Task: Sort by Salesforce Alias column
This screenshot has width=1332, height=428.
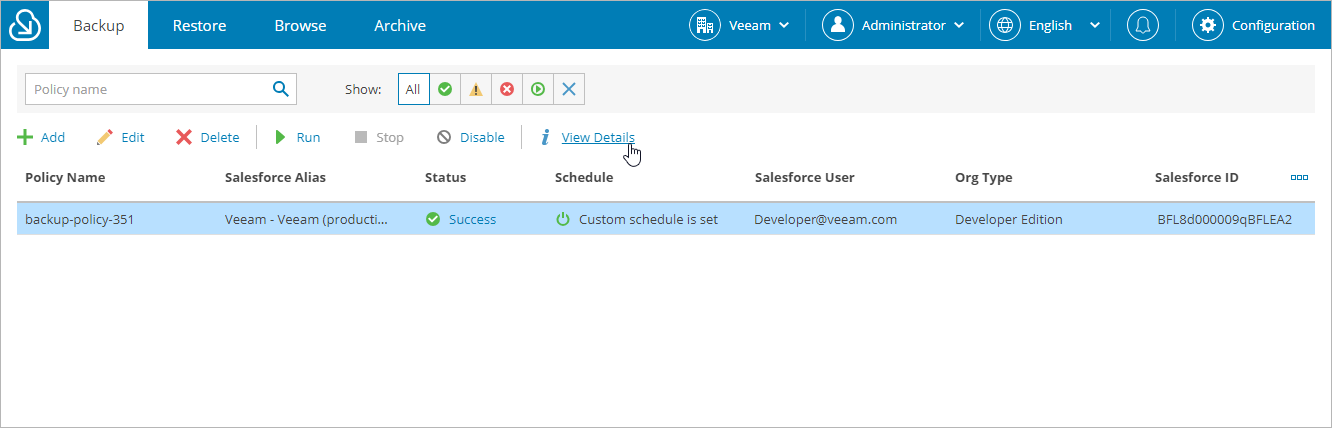Action: pyautogui.click(x=275, y=178)
